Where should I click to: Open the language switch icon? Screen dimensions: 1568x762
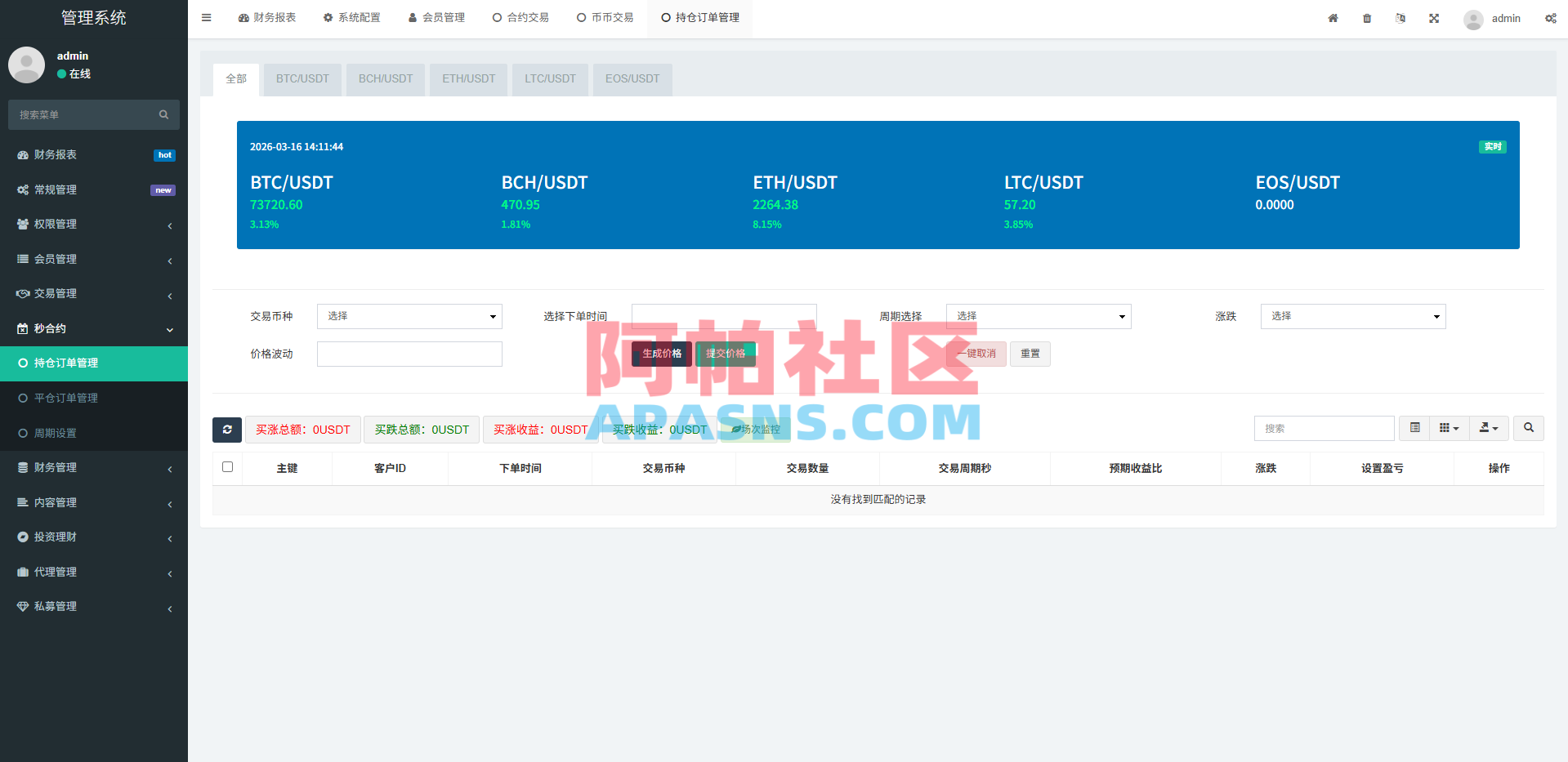1400,18
